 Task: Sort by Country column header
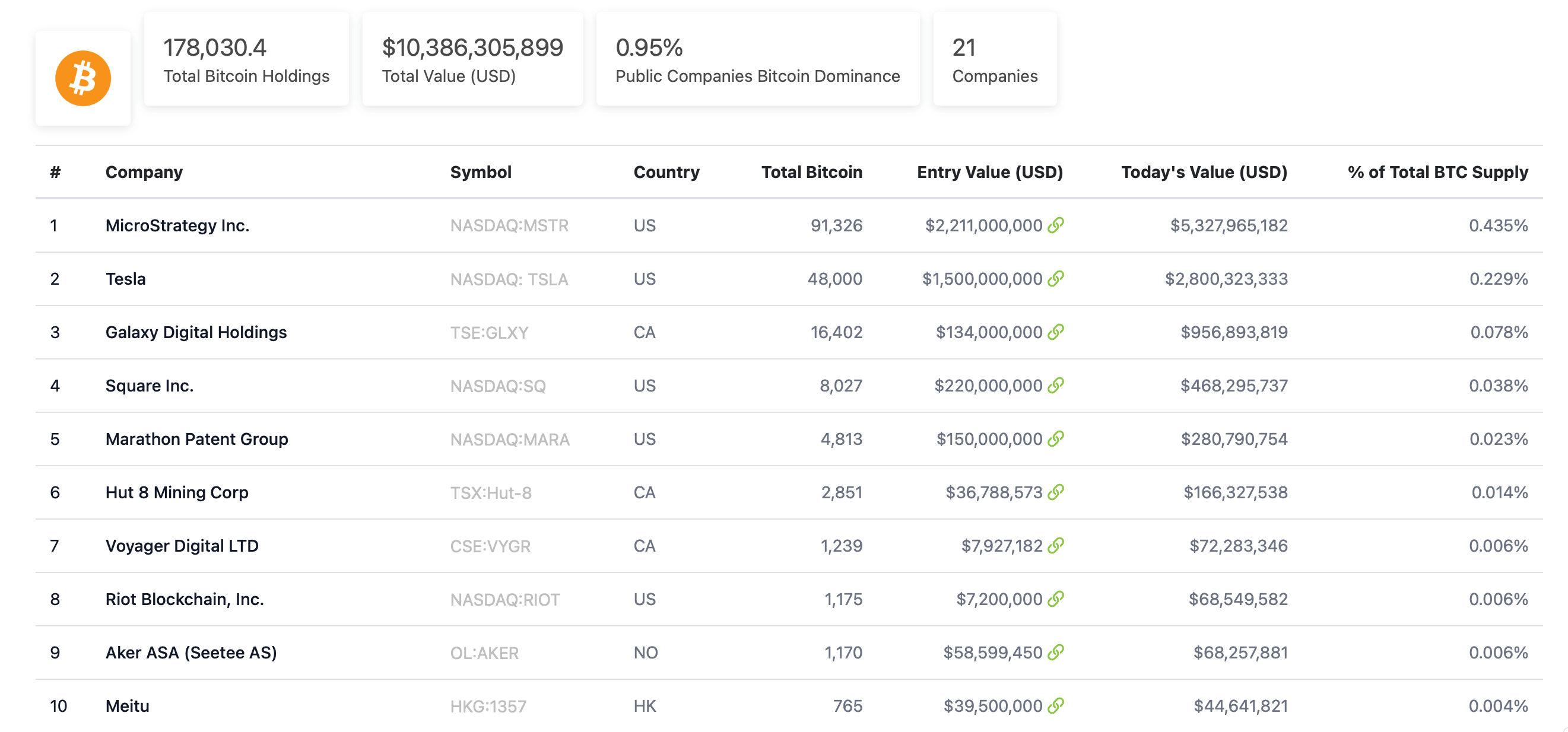[666, 172]
